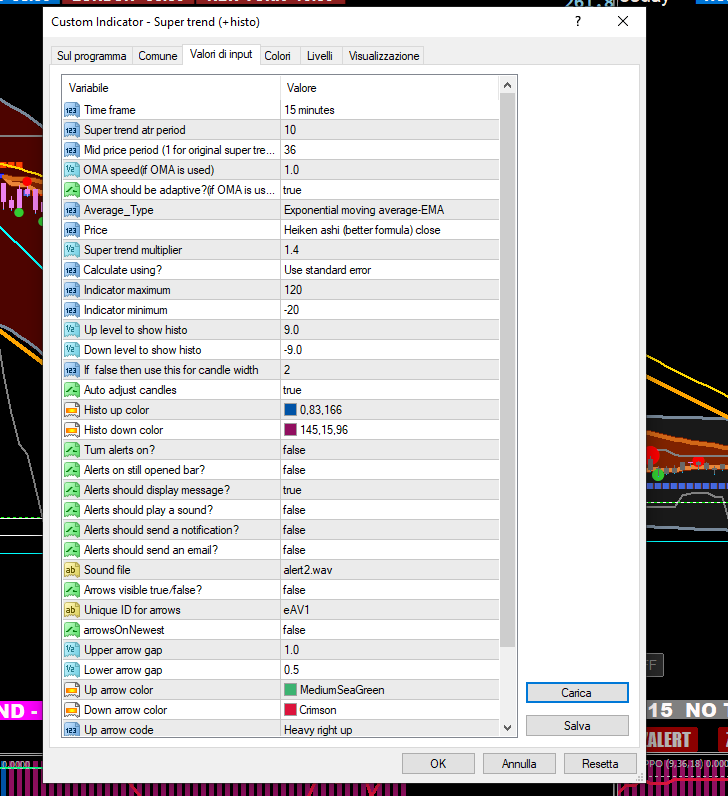The height and width of the screenshot is (796, 728).
Task: Click the double-type icon beside OMA speed
Action: [x=72, y=170]
